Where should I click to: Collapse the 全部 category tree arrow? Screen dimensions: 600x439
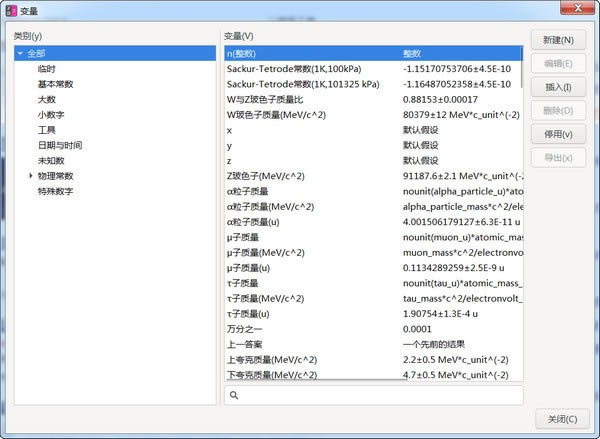[x=20, y=53]
